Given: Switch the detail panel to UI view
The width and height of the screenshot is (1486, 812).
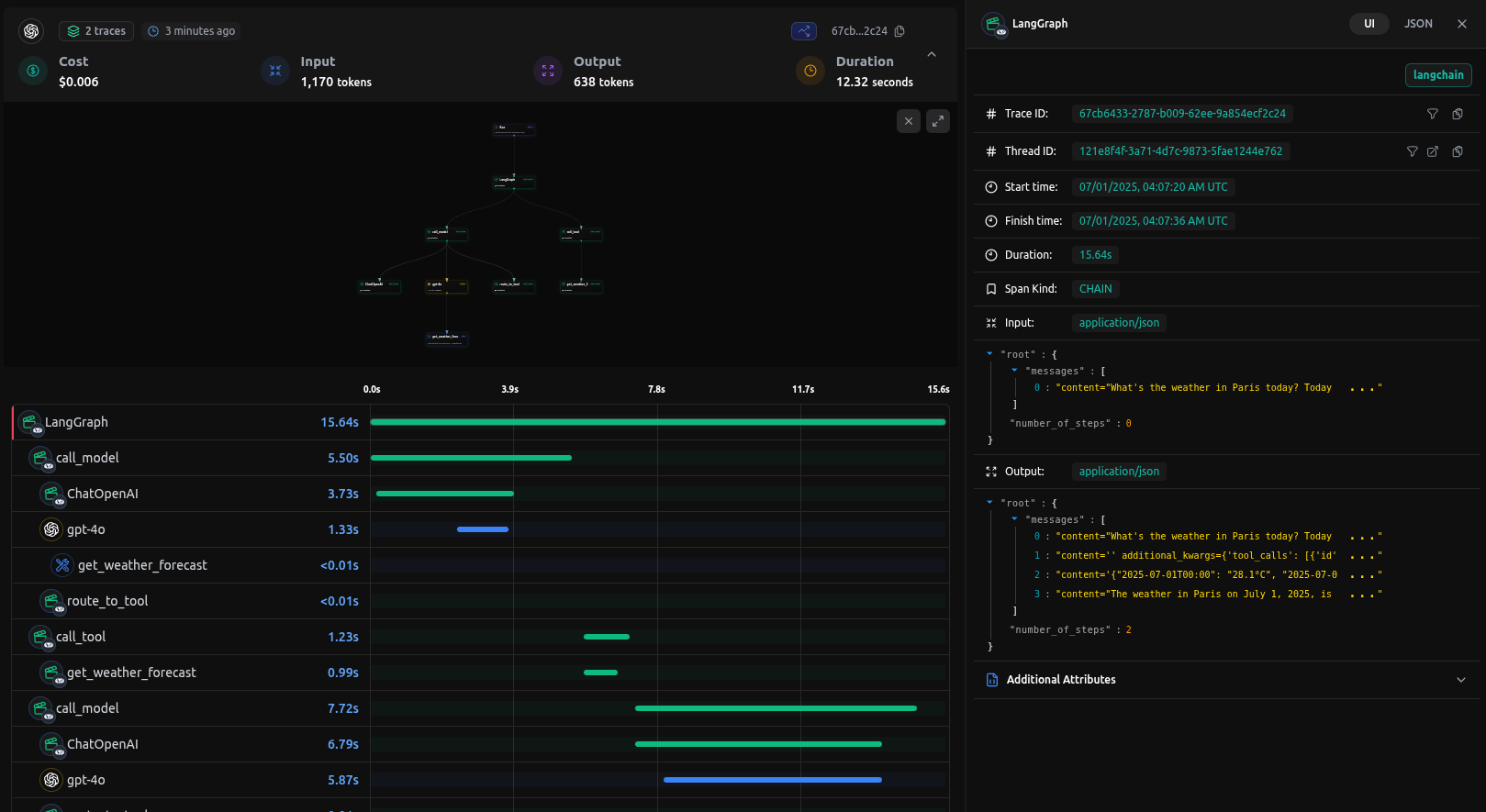Looking at the screenshot, I should (1369, 24).
